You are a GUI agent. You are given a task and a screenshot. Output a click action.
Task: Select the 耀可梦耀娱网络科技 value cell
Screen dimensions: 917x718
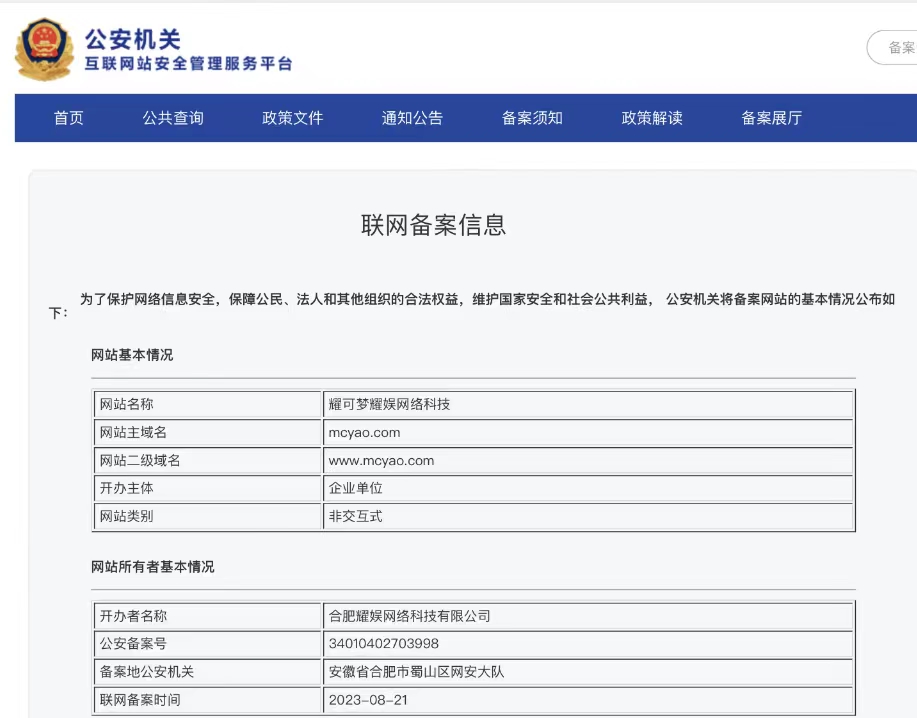point(588,404)
